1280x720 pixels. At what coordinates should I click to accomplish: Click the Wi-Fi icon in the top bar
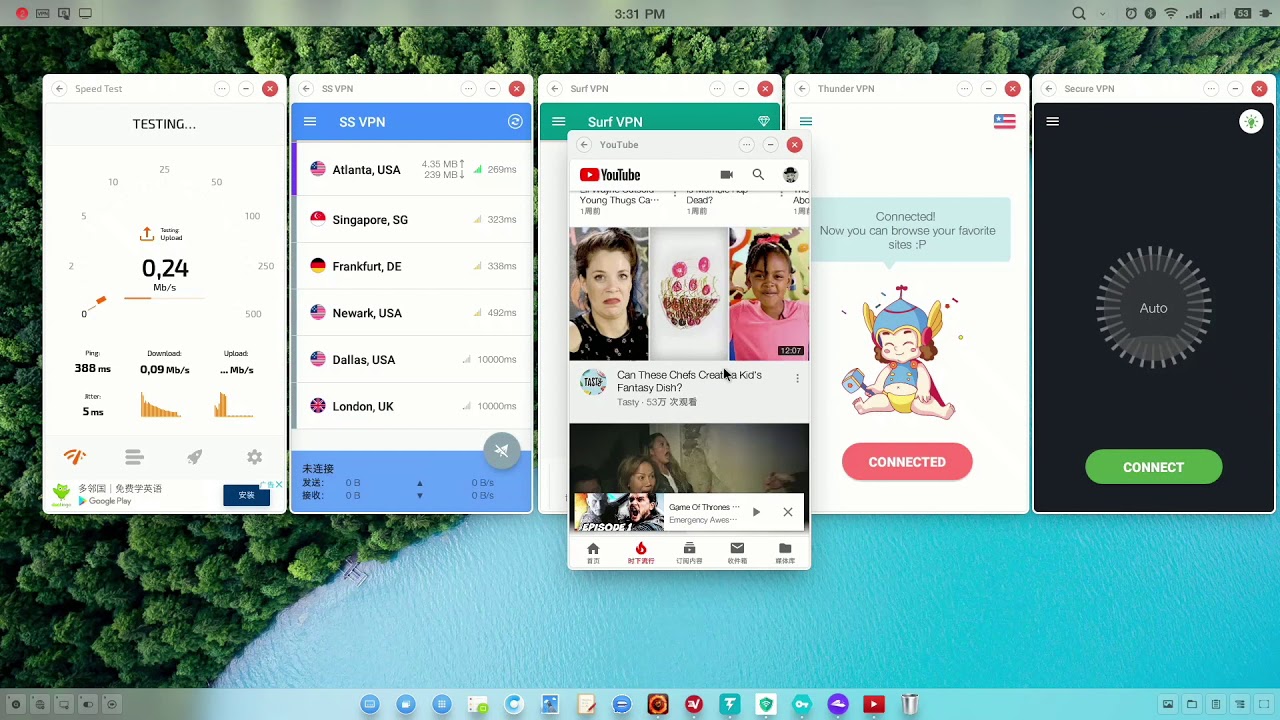pos(1170,14)
